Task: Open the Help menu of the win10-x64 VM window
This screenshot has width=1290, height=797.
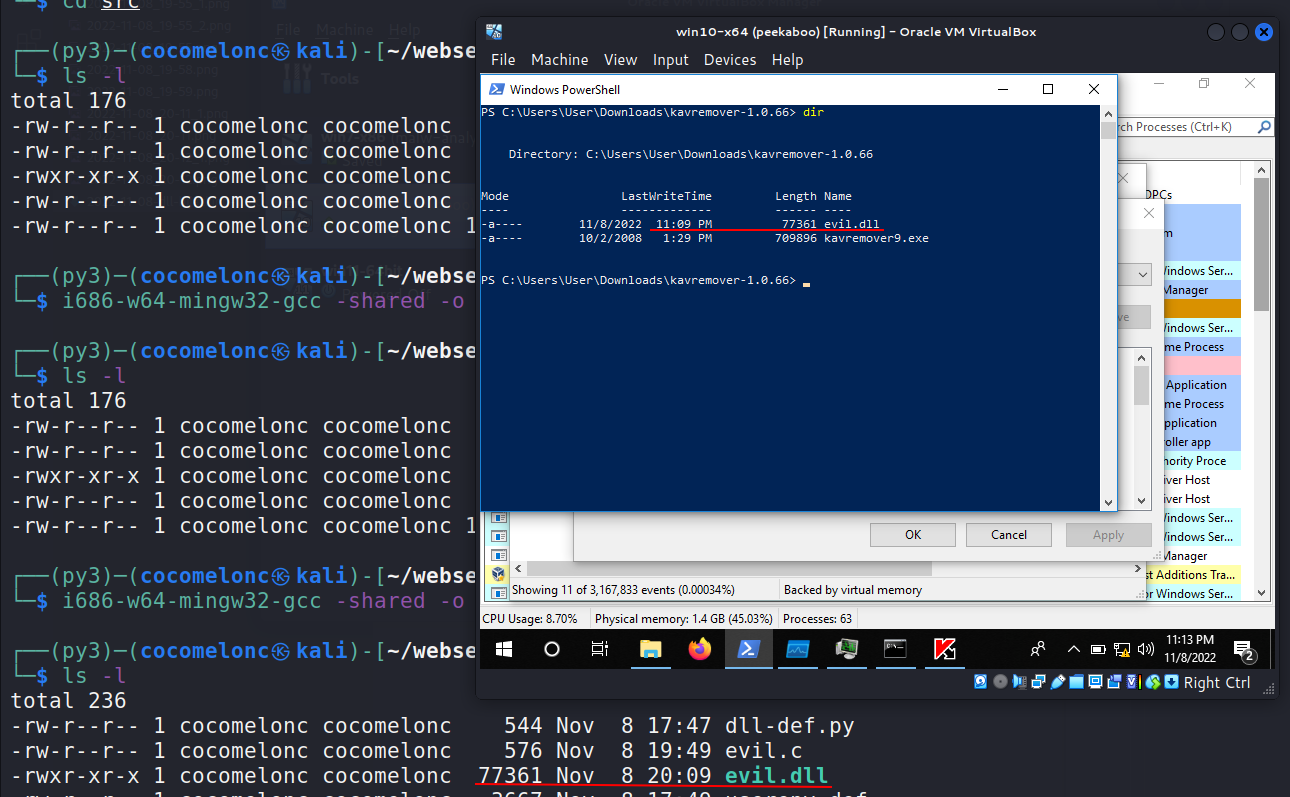Action: [787, 59]
